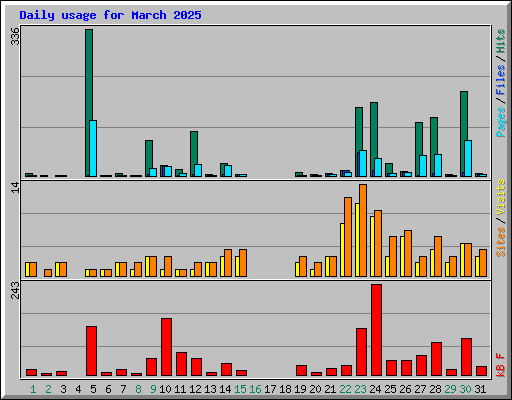Click the day label "4"

point(78,389)
